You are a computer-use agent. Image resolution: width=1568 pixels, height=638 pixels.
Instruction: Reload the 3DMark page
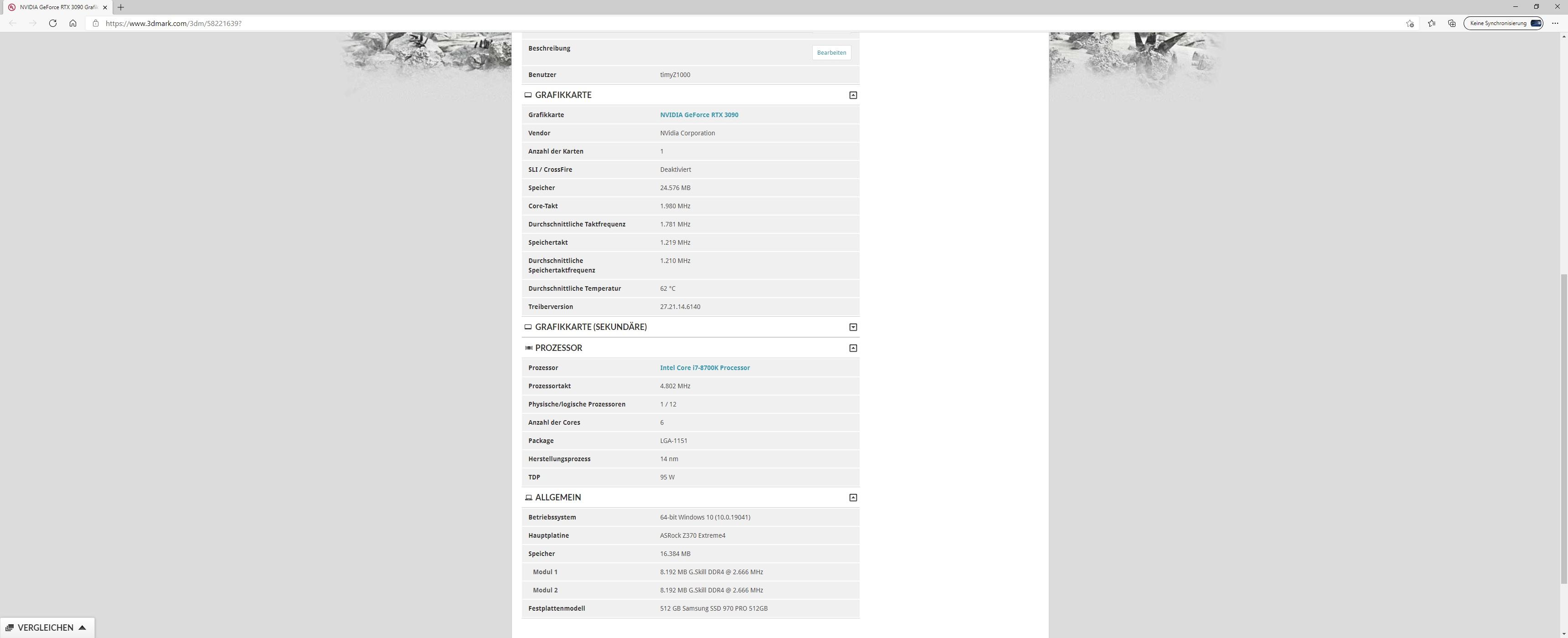pyautogui.click(x=53, y=23)
